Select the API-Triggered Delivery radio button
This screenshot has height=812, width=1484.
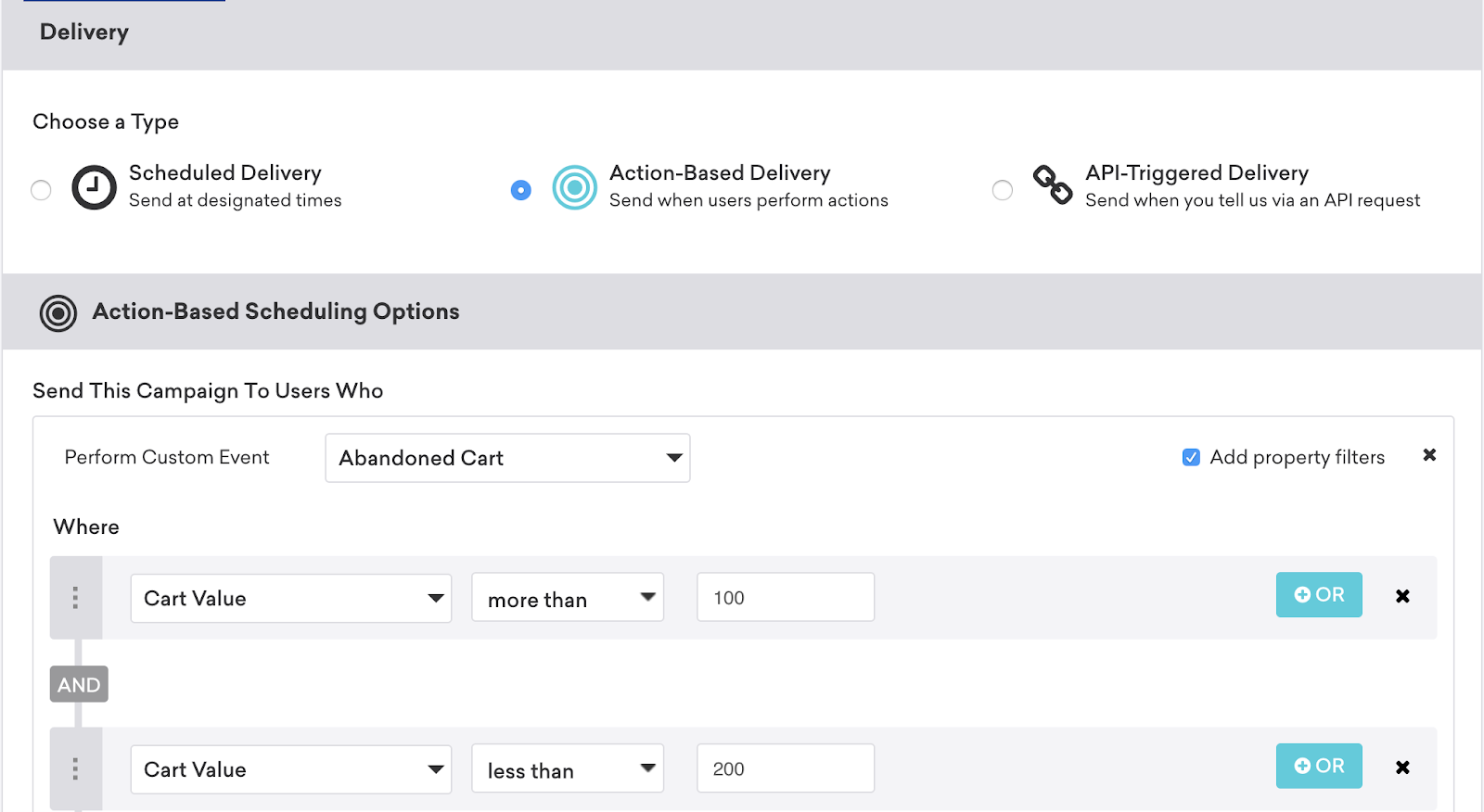tap(1003, 190)
